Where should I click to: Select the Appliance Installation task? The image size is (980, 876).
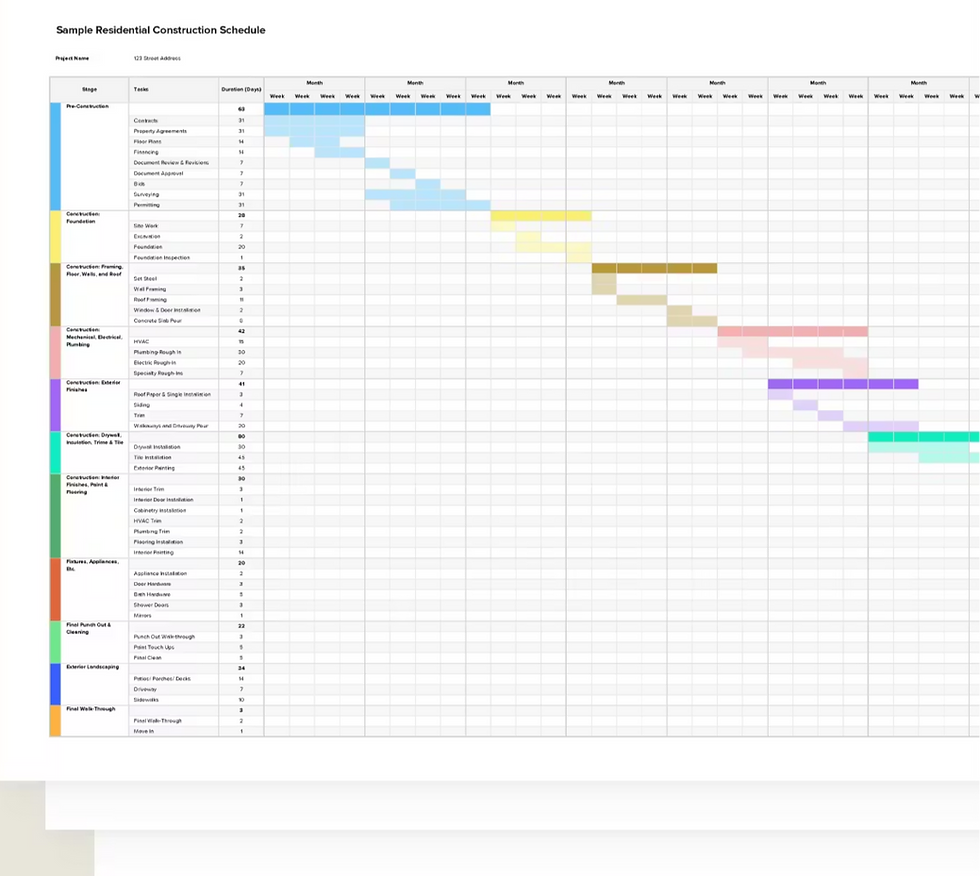pyautogui.click(x=160, y=574)
